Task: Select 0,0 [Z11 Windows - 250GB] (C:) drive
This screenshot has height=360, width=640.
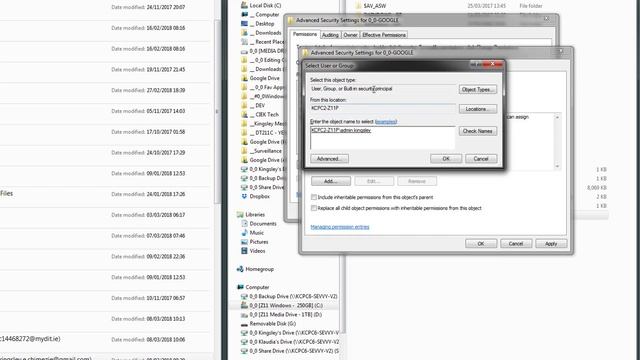Action: 282,305
